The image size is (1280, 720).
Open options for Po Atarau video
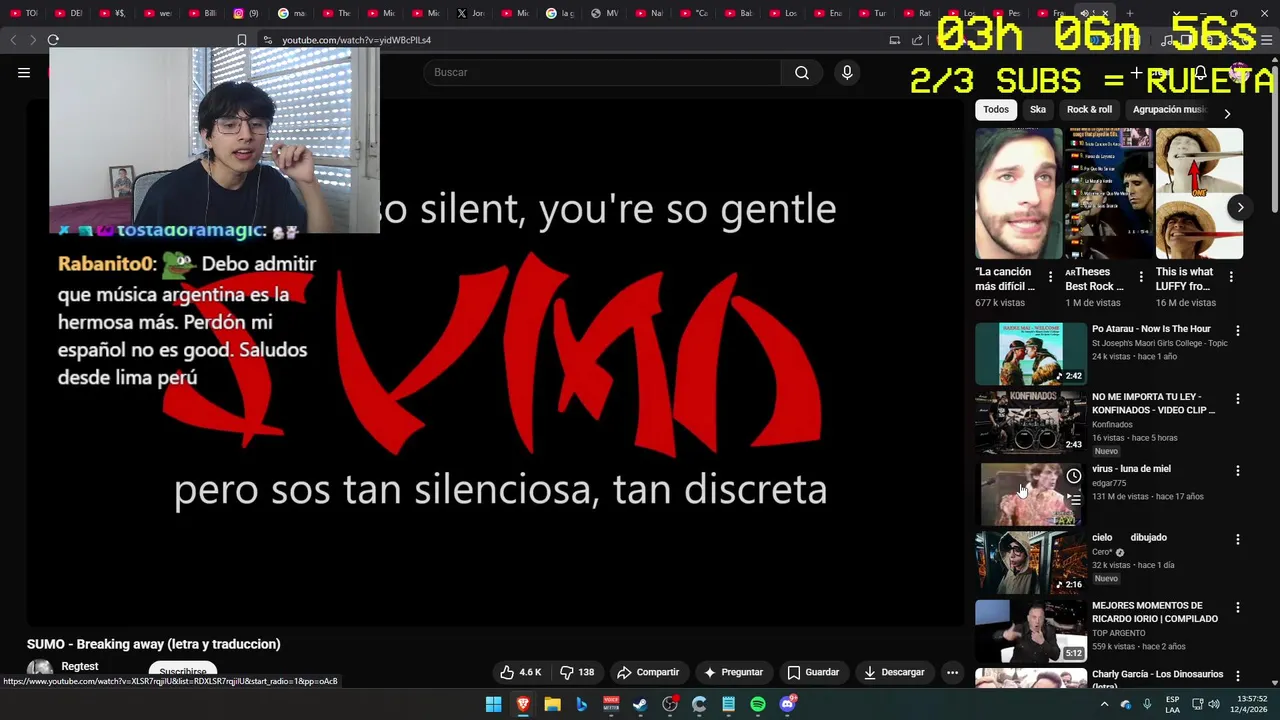(x=1237, y=330)
